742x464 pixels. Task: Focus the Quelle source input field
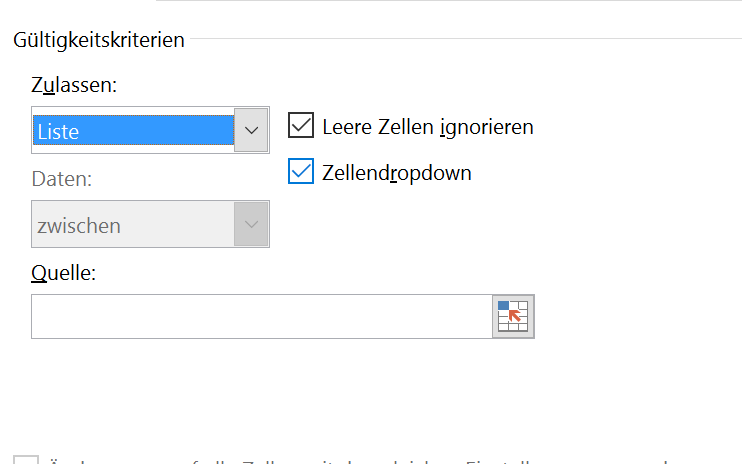262,316
